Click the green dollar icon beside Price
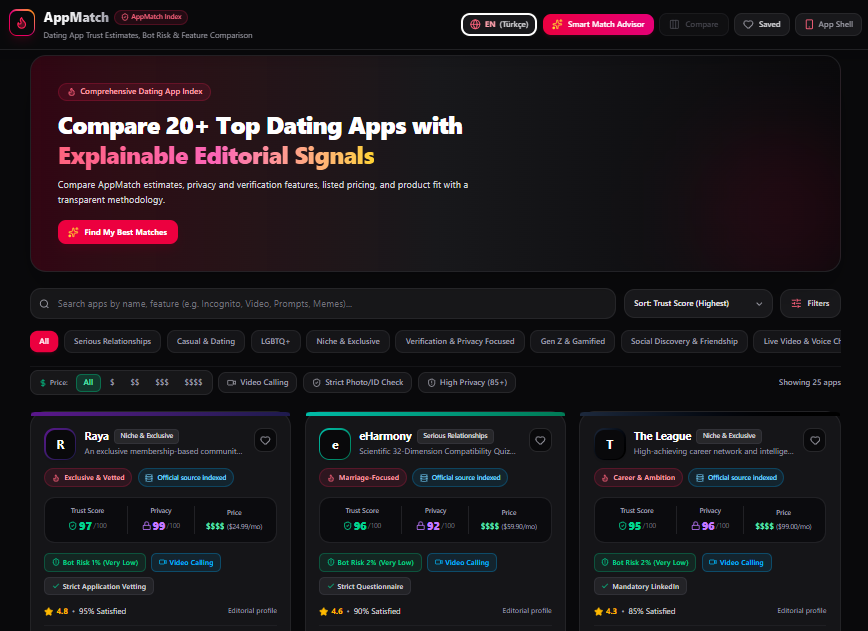This screenshot has height=631, width=868. coord(43,383)
